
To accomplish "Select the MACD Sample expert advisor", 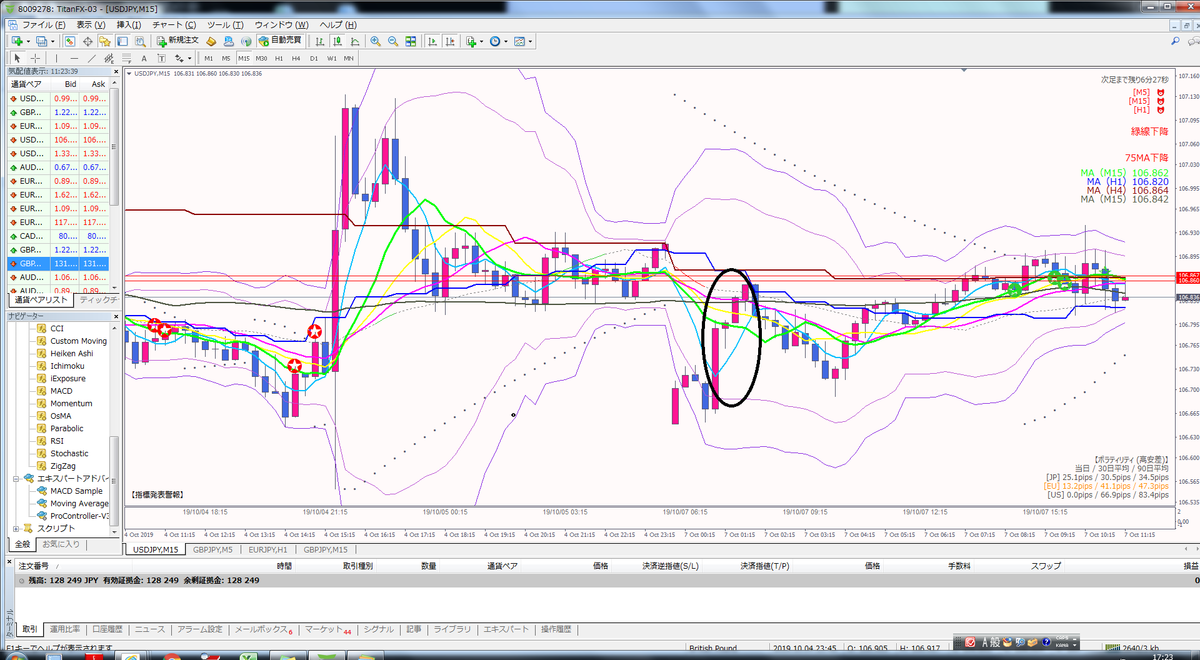I will tap(76, 491).
